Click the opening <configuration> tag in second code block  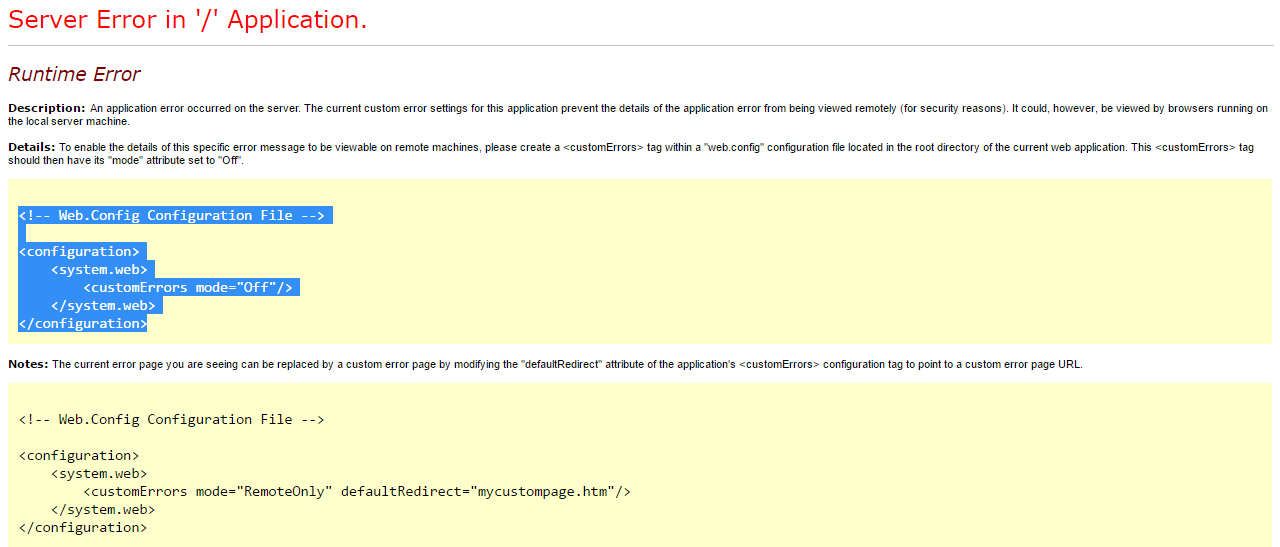pos(79,456)
